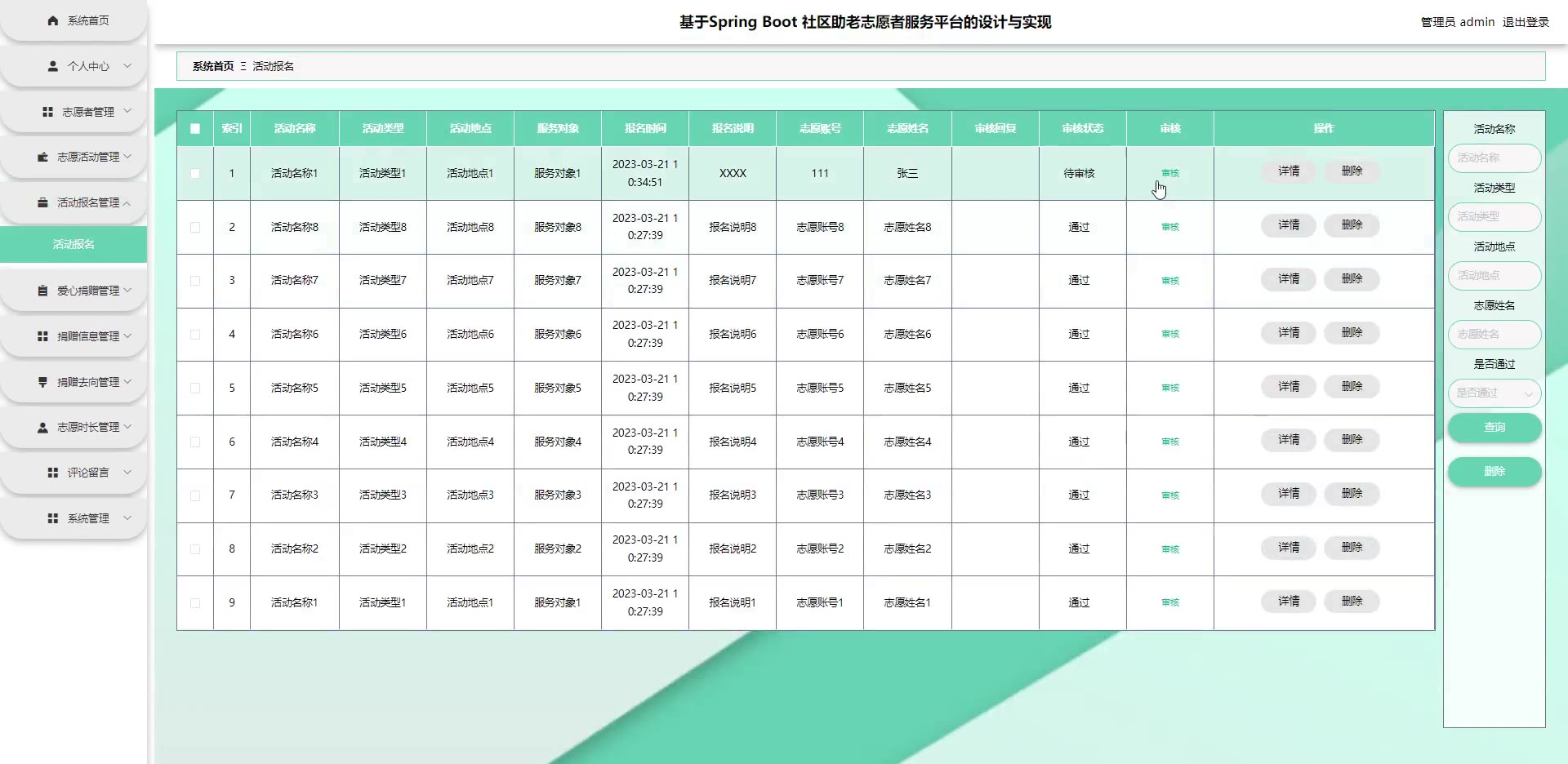Expand the 志愿活动管理 menu chevron

(x=127, y=157)
